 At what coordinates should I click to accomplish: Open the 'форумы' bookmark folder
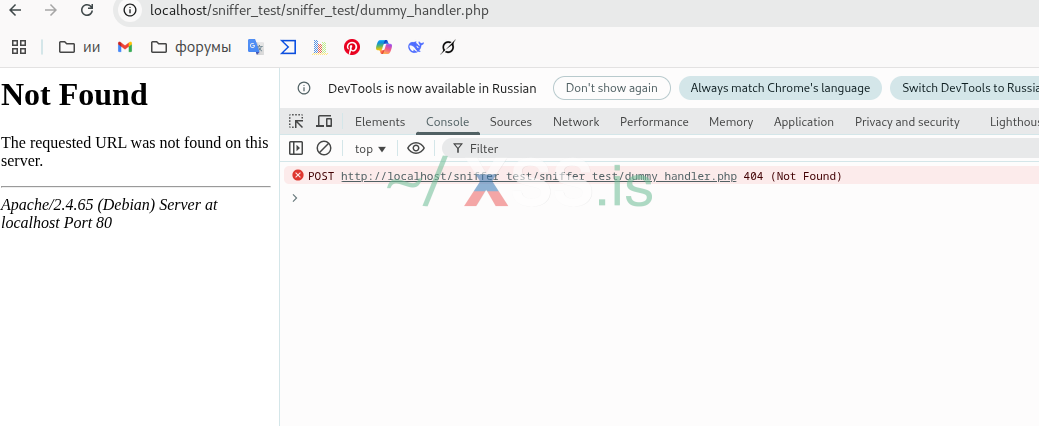point(191,47)
